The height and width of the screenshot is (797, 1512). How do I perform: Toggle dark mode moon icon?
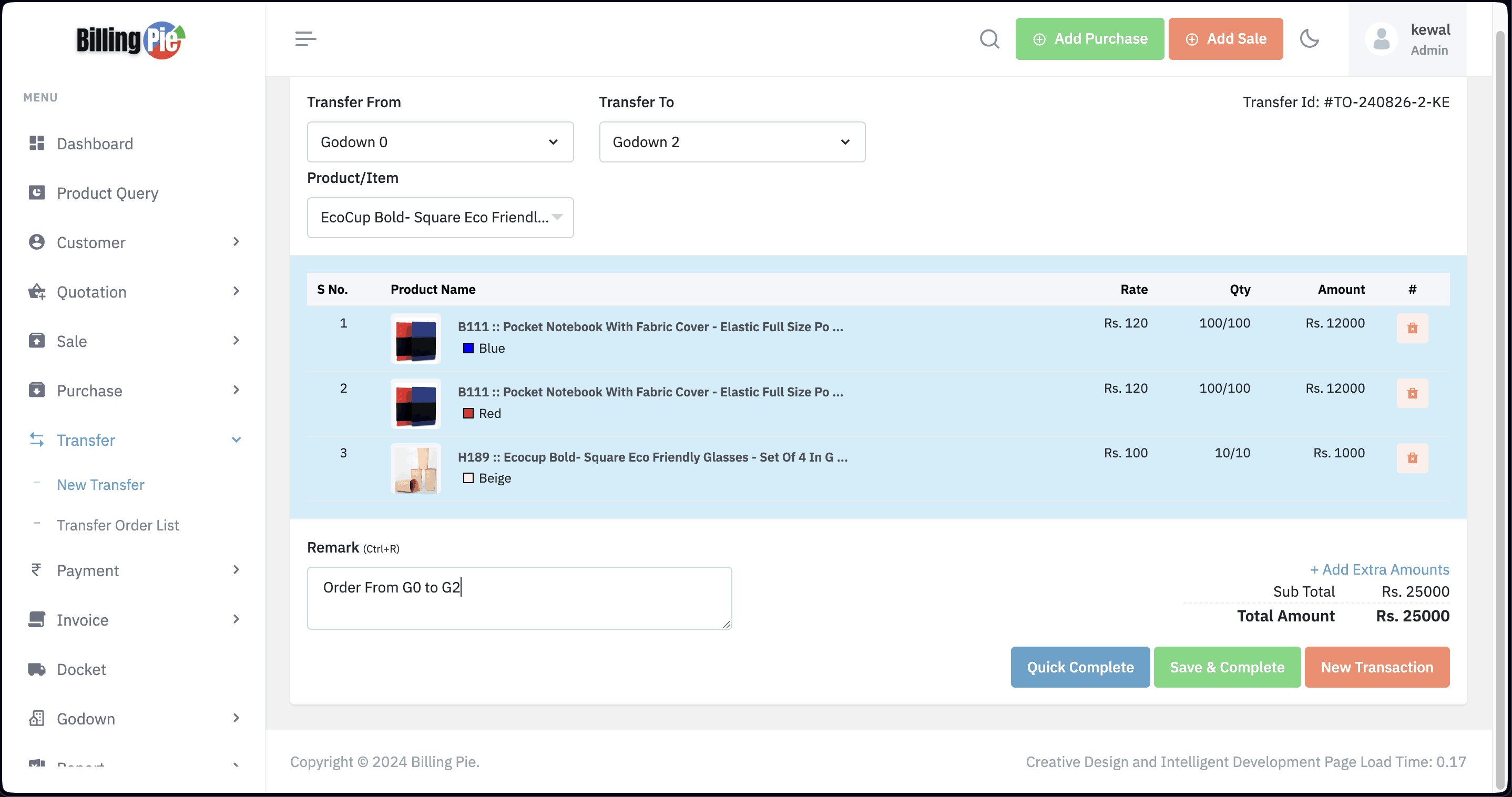(1310, 39)
